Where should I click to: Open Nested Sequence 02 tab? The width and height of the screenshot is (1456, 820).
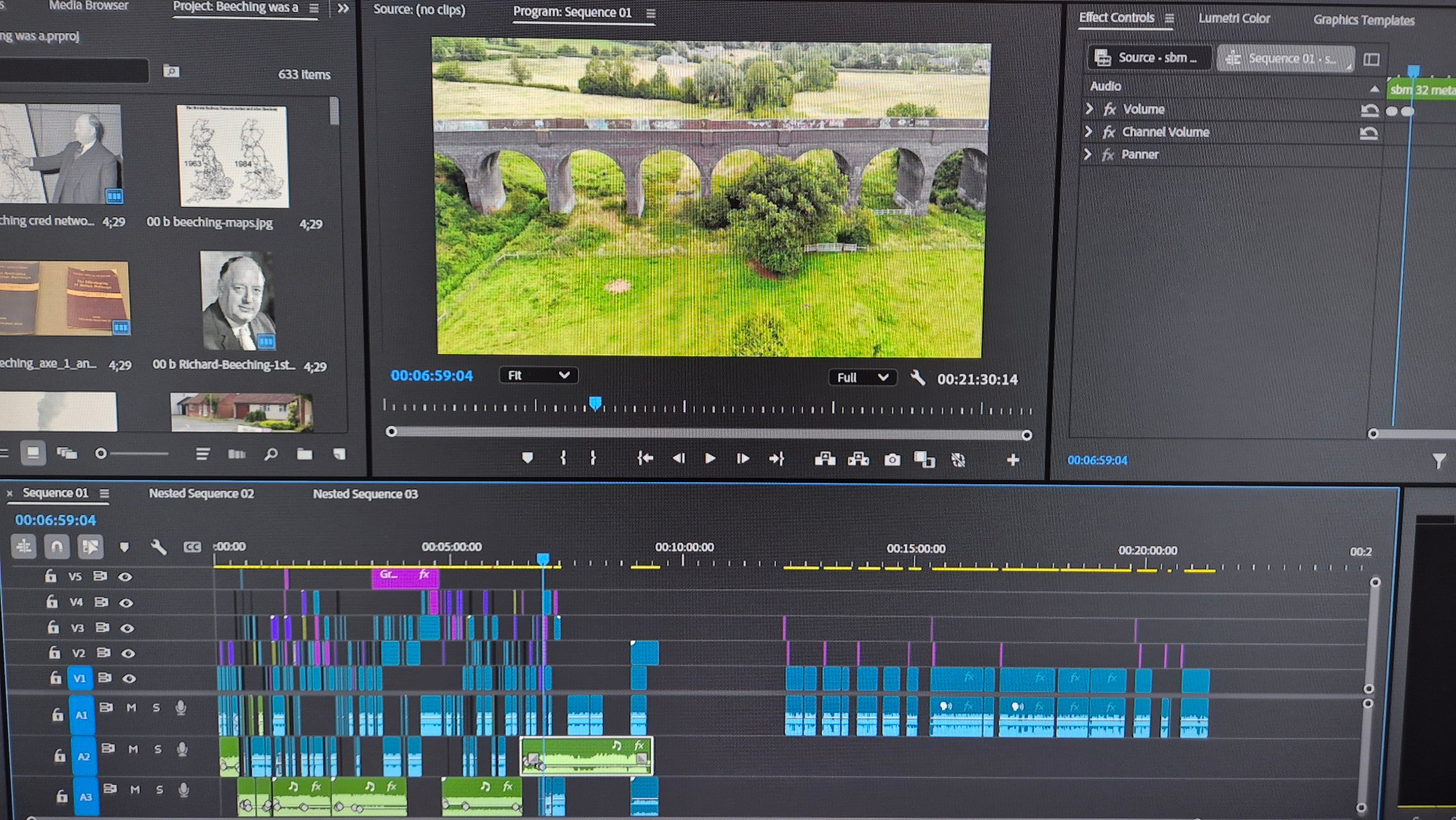[x=202, y=493]
